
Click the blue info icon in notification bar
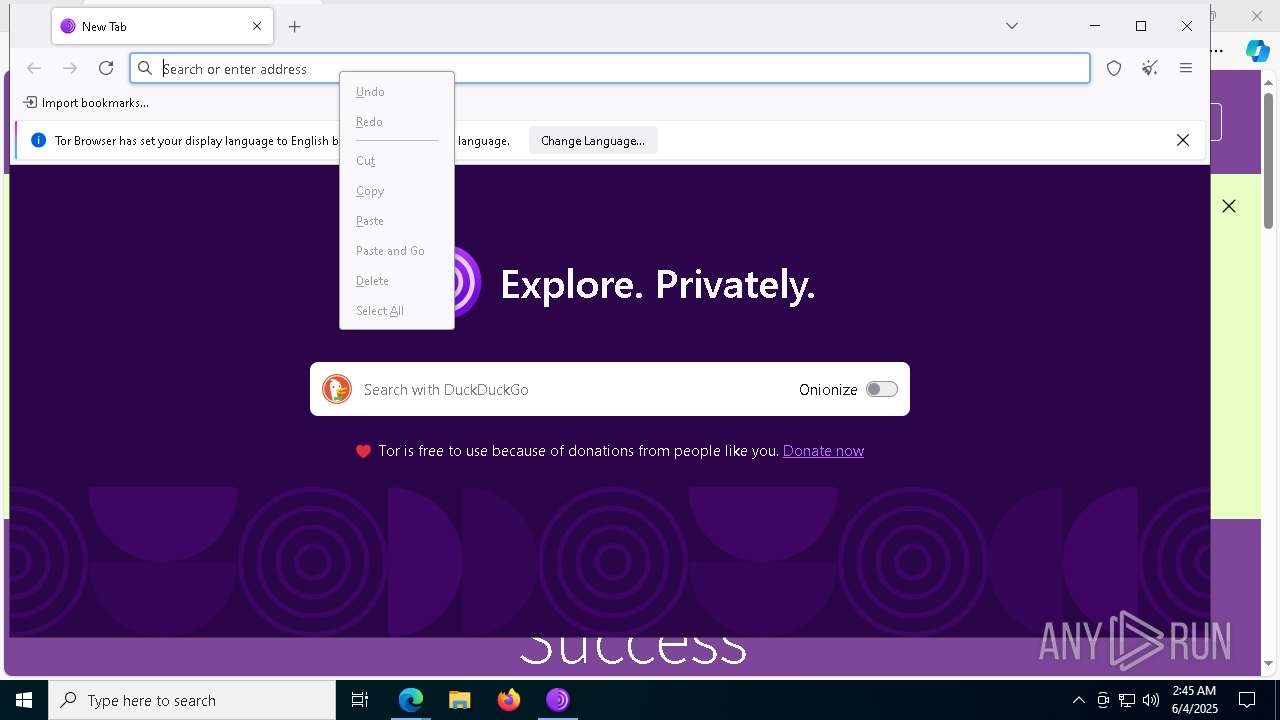point(38,140)
